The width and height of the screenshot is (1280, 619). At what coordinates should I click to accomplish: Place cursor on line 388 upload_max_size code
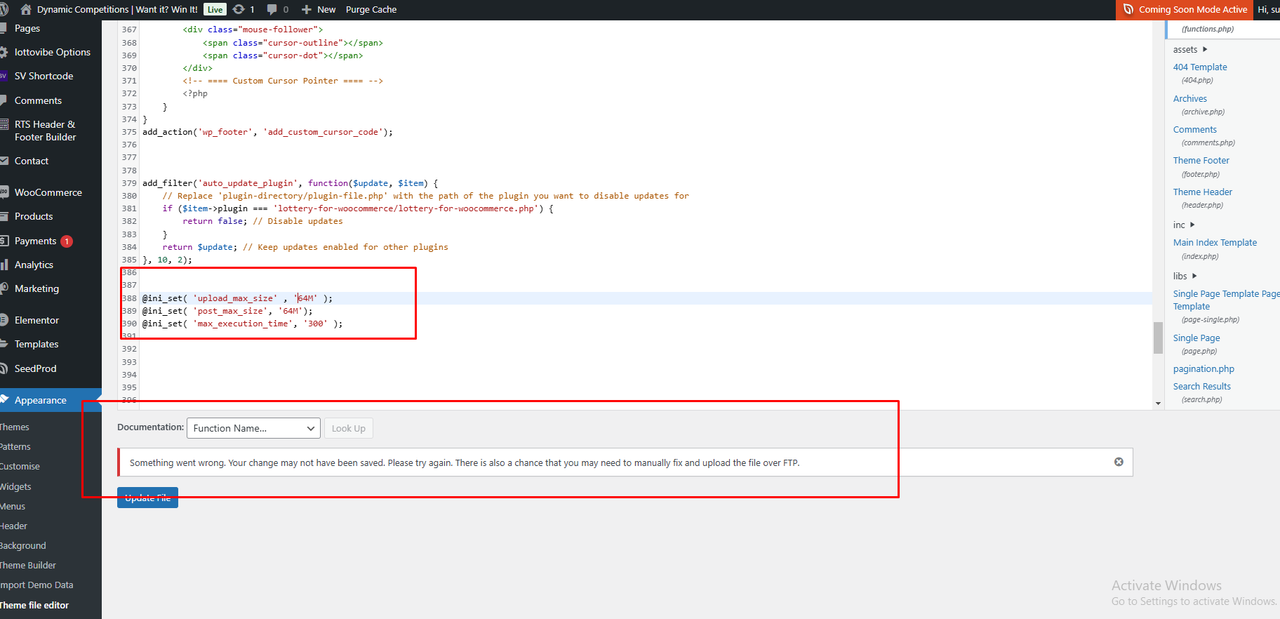click(238, 298)
